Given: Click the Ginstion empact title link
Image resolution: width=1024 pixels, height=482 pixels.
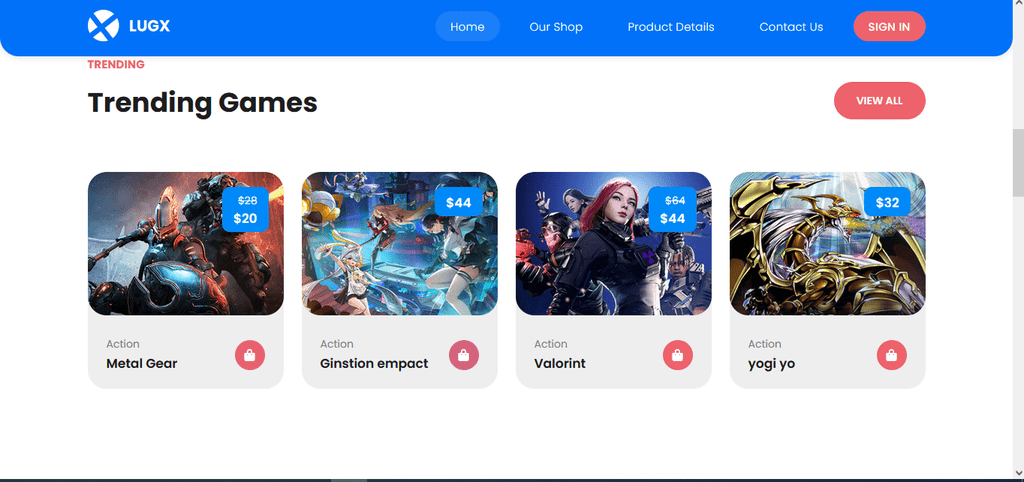Looking at the screenshot, I should coord(374,363).
